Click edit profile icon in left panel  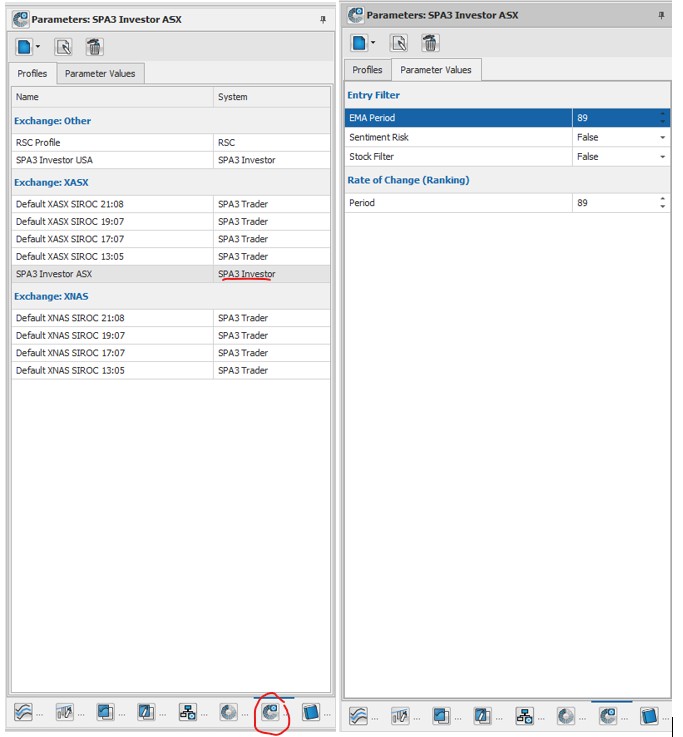63,47
